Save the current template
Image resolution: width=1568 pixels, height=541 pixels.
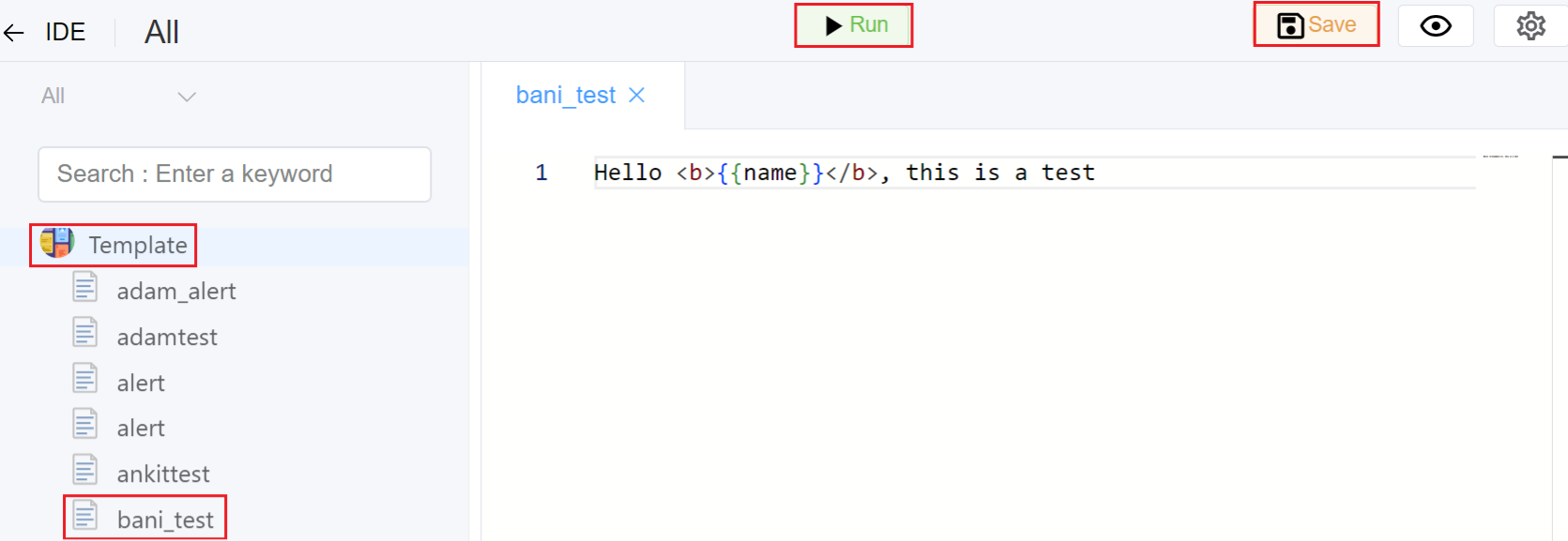[x=1317, y=25]
